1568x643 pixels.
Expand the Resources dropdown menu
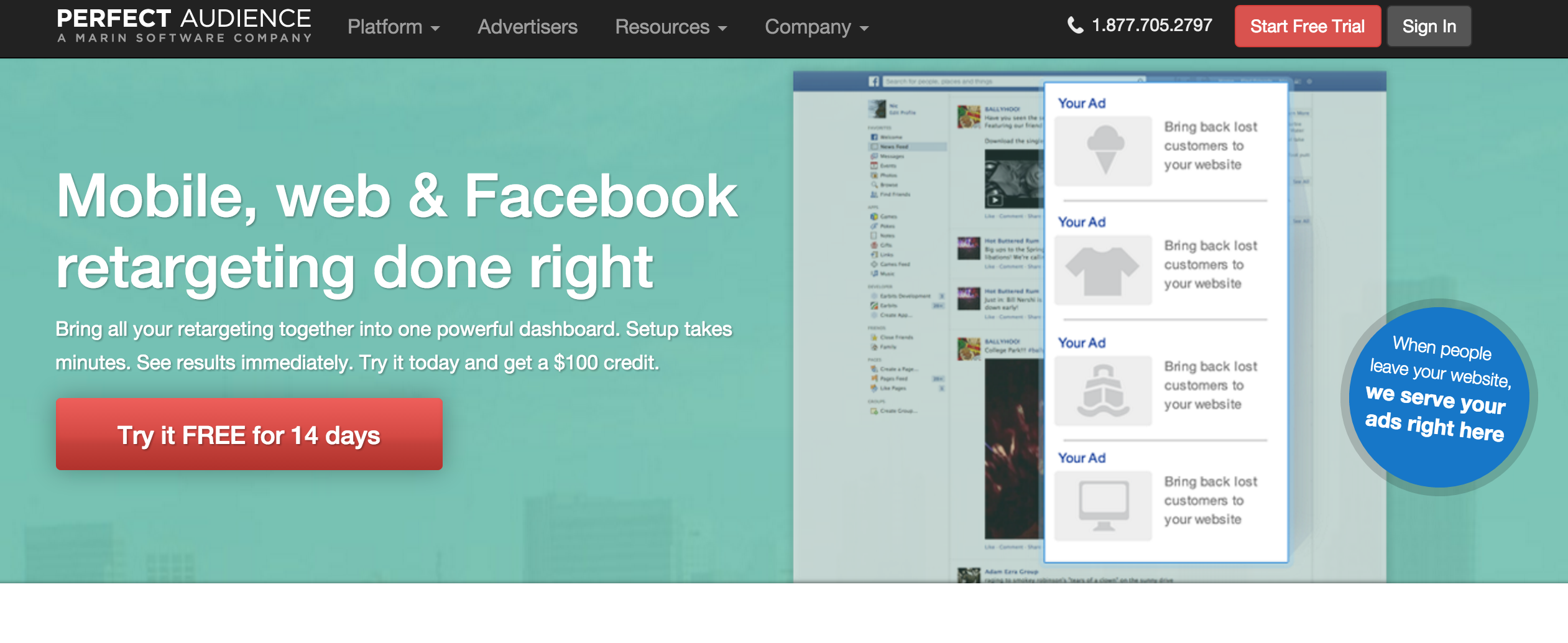(671, 27)
